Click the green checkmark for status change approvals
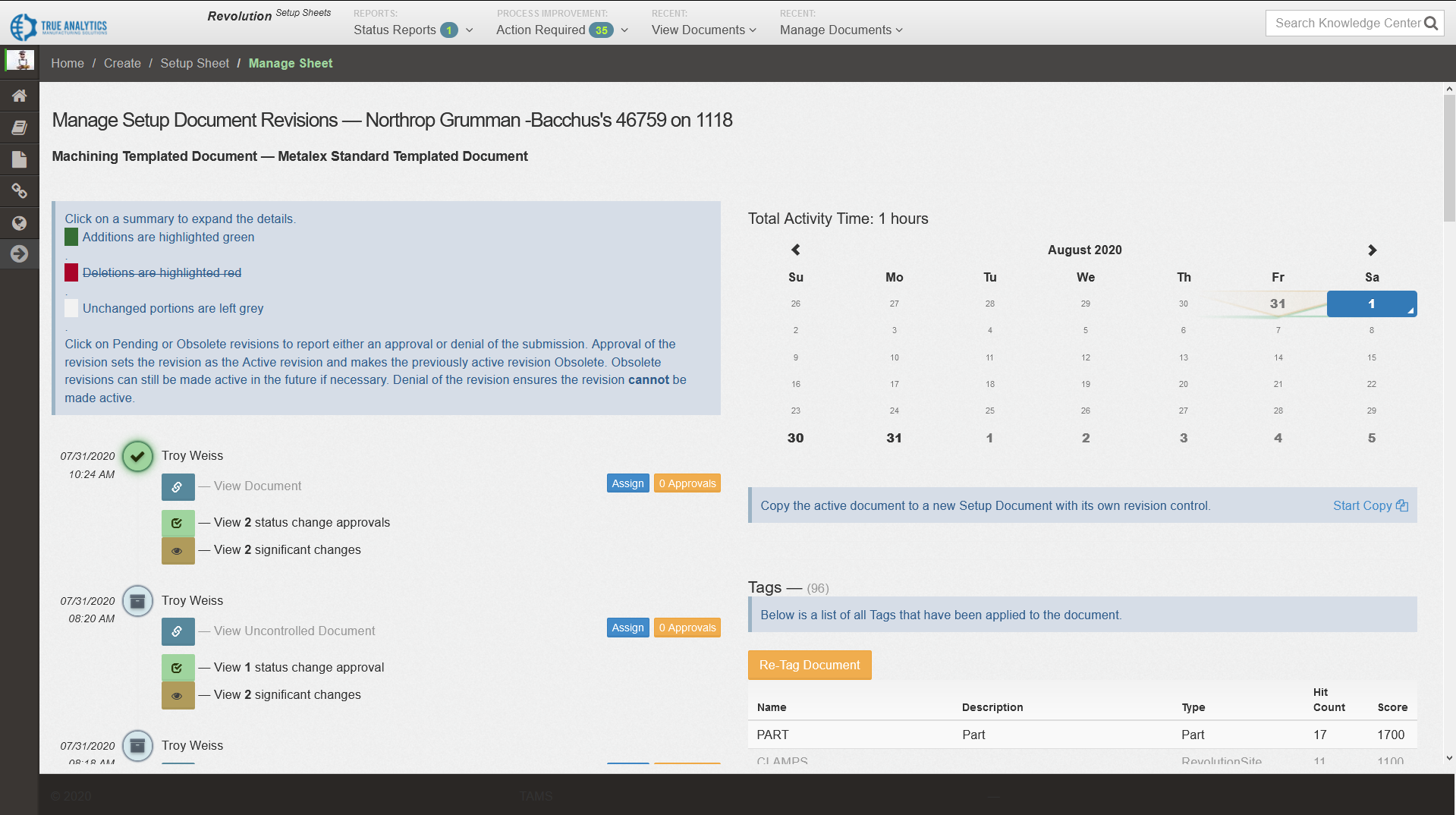Image resolution: width=1456 pixels, height=815 pixels. click(178, 522)
